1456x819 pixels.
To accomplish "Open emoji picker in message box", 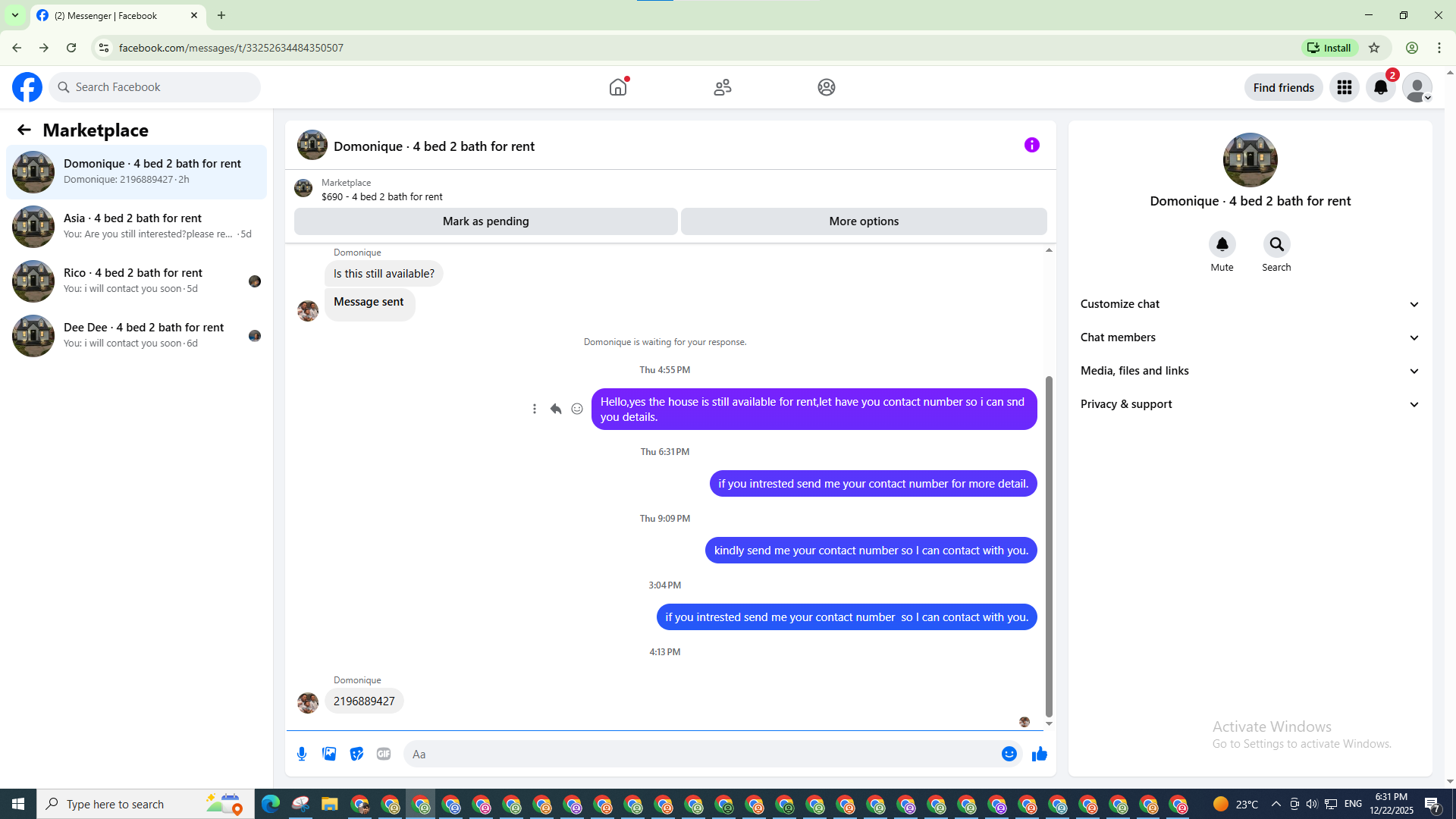I will tap(1009, 754).
